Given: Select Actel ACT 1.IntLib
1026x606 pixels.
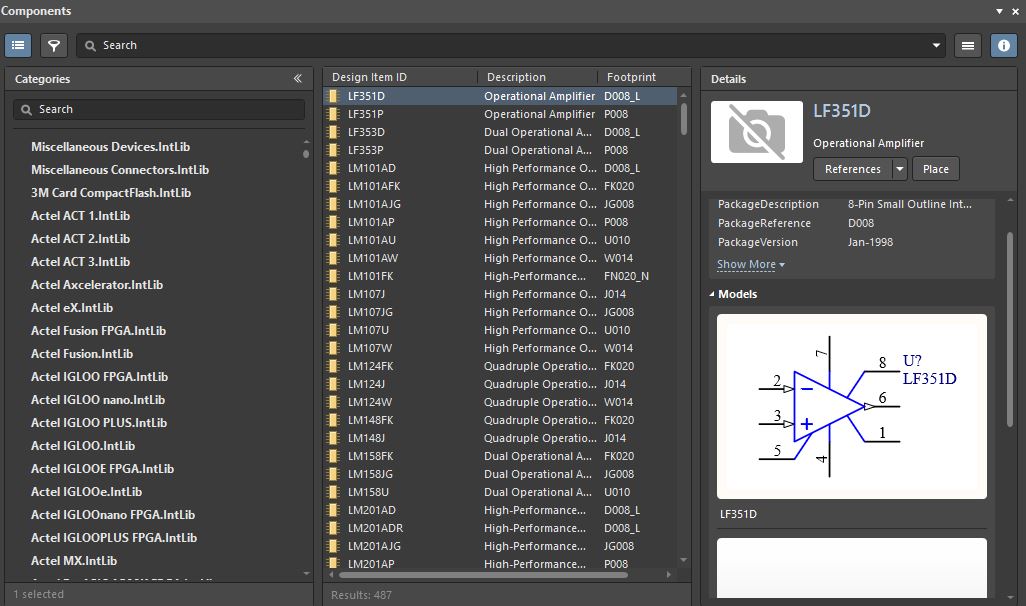Looking at the screenshot, I should (x=80, y=215).
